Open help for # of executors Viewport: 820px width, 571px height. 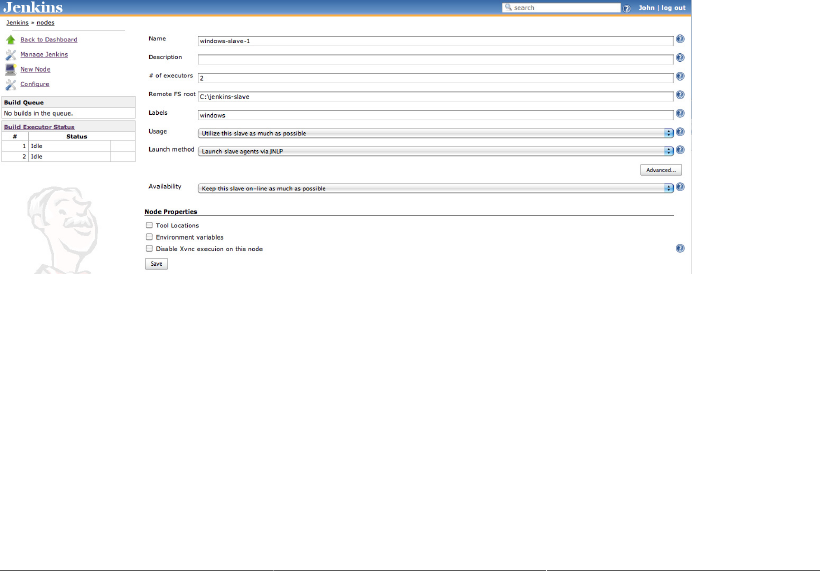tap(680, 76)
